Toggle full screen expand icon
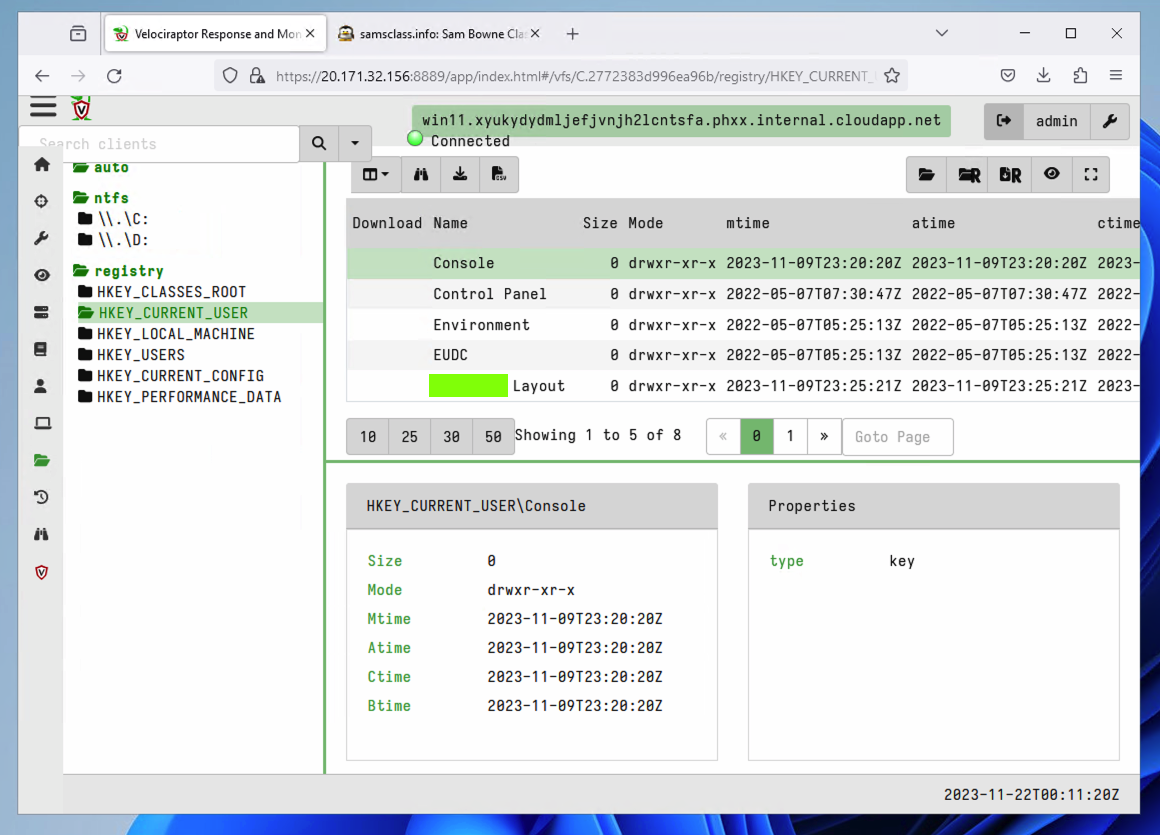The width and height of the screenshot is (1160, 835). coord(1090,175)
